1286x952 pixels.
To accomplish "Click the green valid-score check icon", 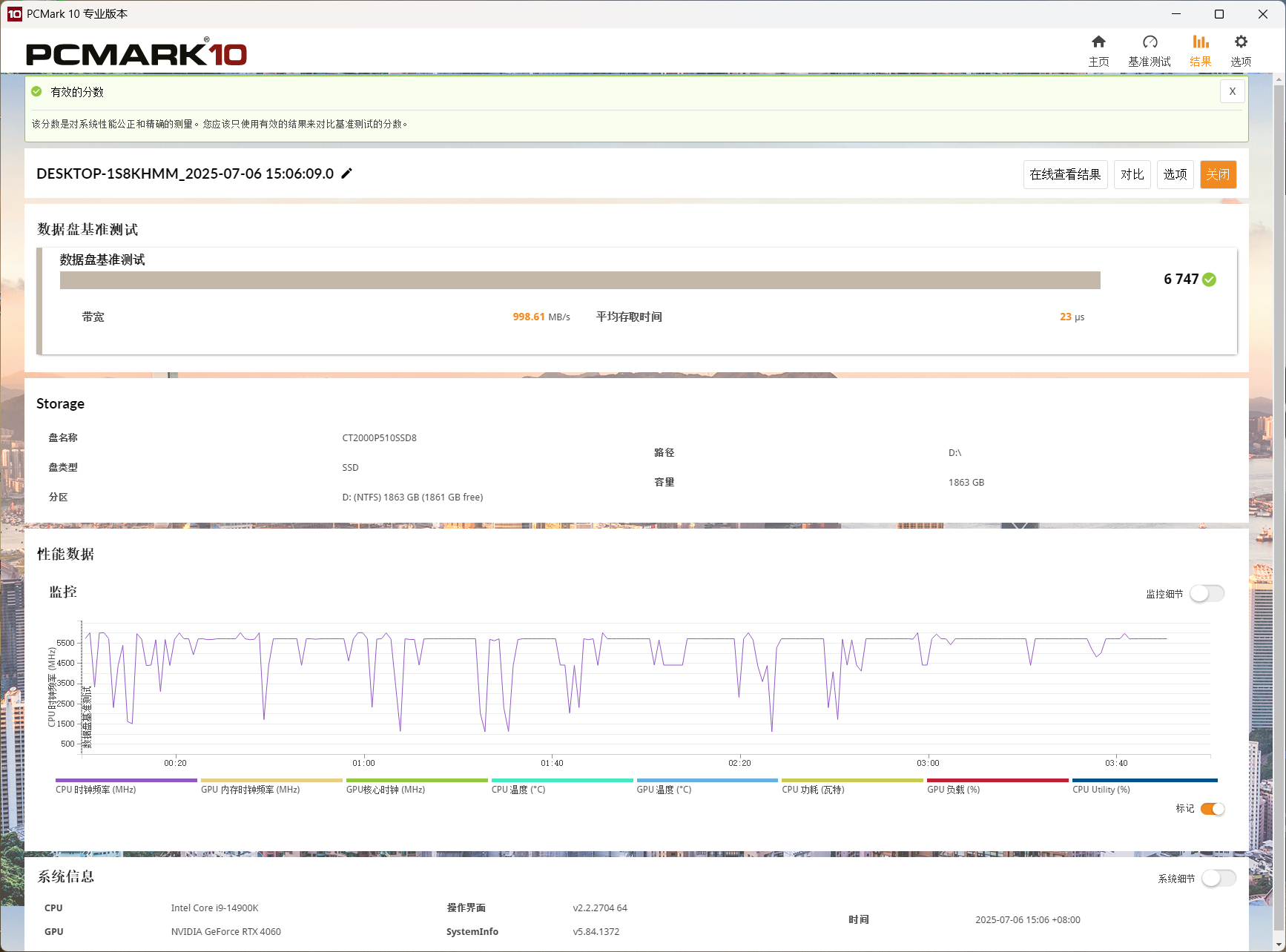I will pos(36,91).
